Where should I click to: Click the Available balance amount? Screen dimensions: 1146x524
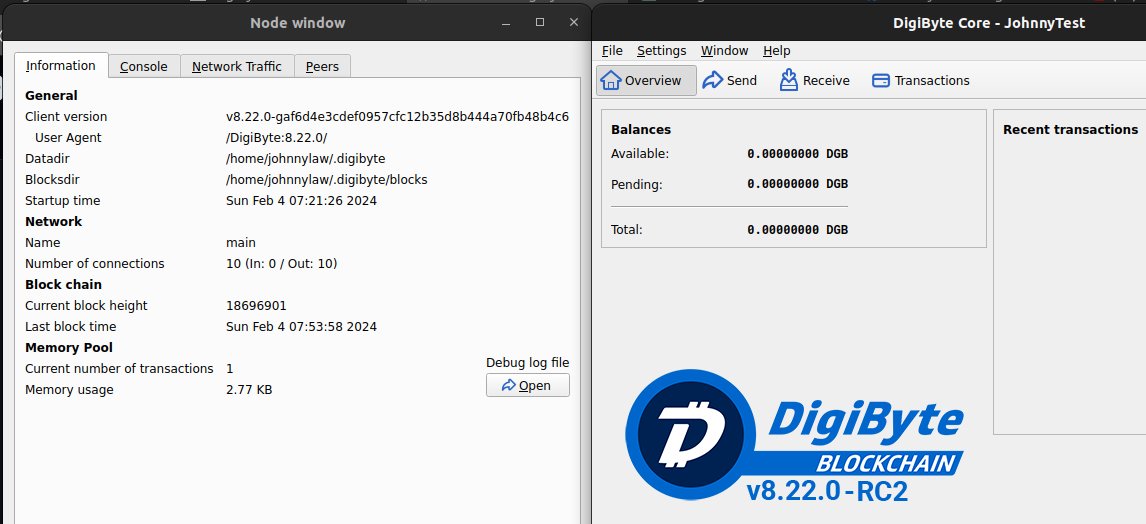(x=797, y=154)
